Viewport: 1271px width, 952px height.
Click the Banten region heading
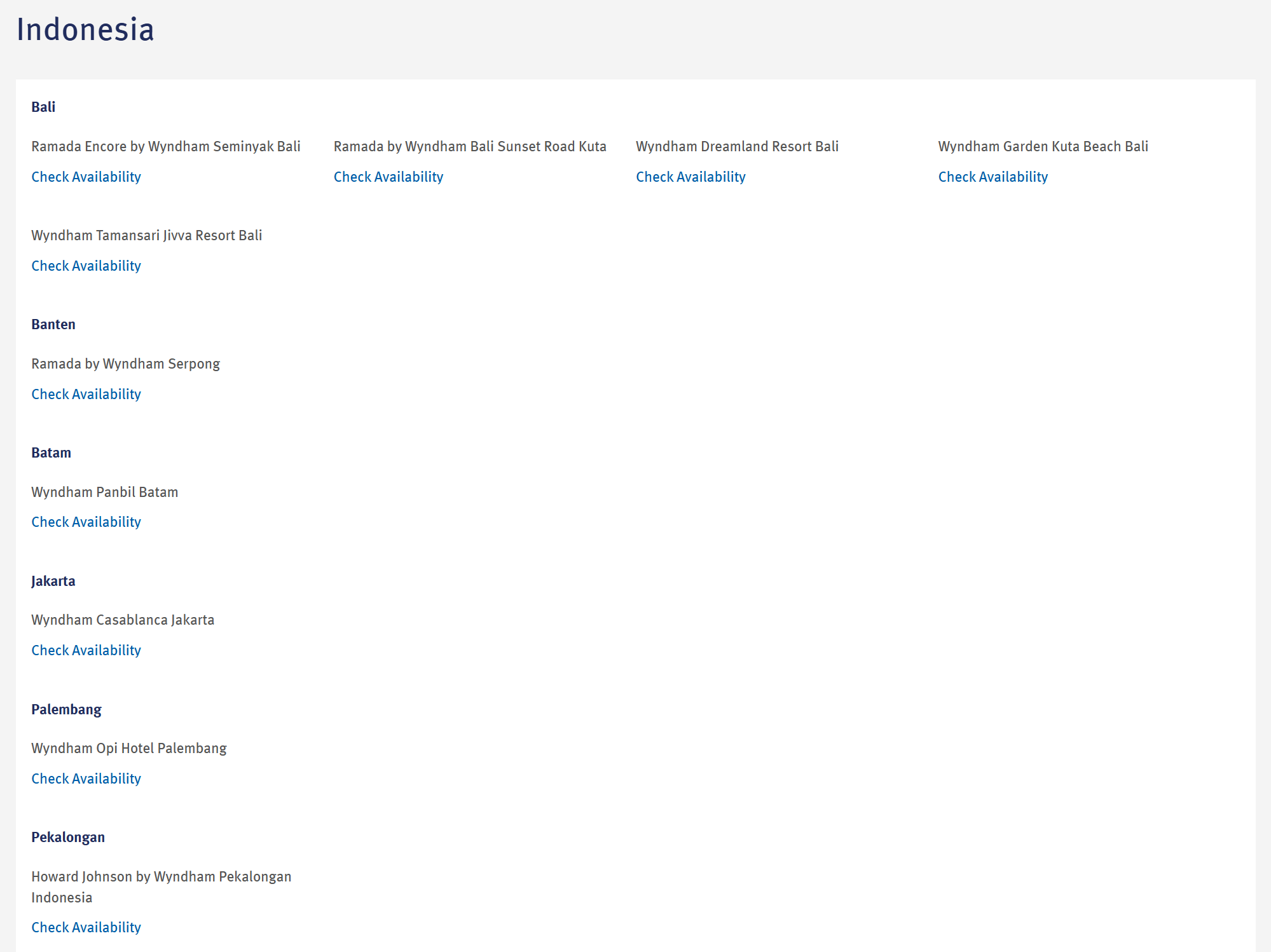(53, 324)
